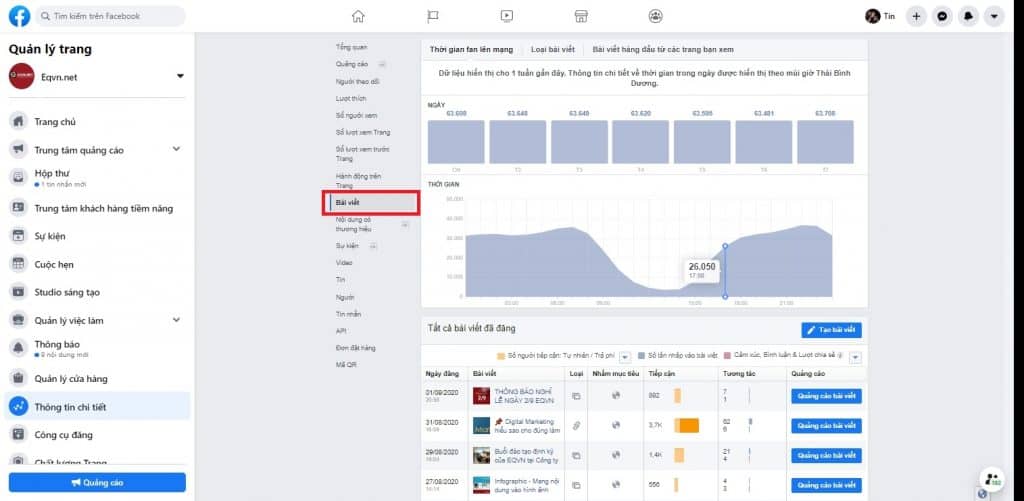Click the Quảng cáo sidebar button

point(97,483)
